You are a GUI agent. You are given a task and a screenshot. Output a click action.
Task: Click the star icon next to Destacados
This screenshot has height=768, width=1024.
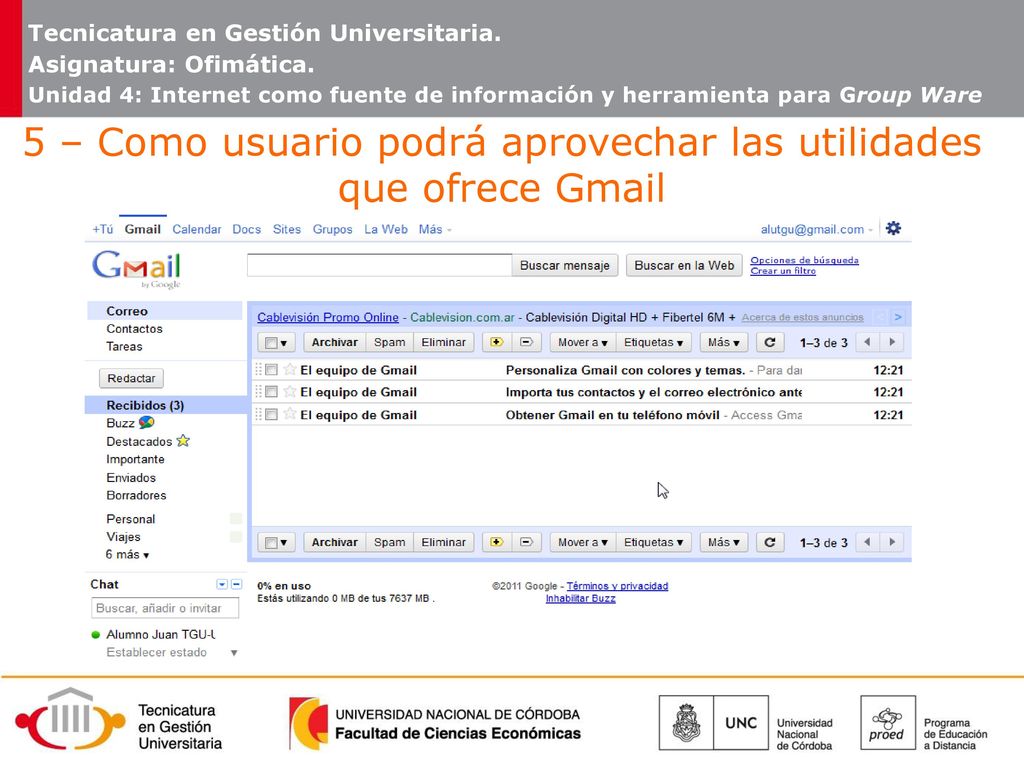(x=184, y=441)
